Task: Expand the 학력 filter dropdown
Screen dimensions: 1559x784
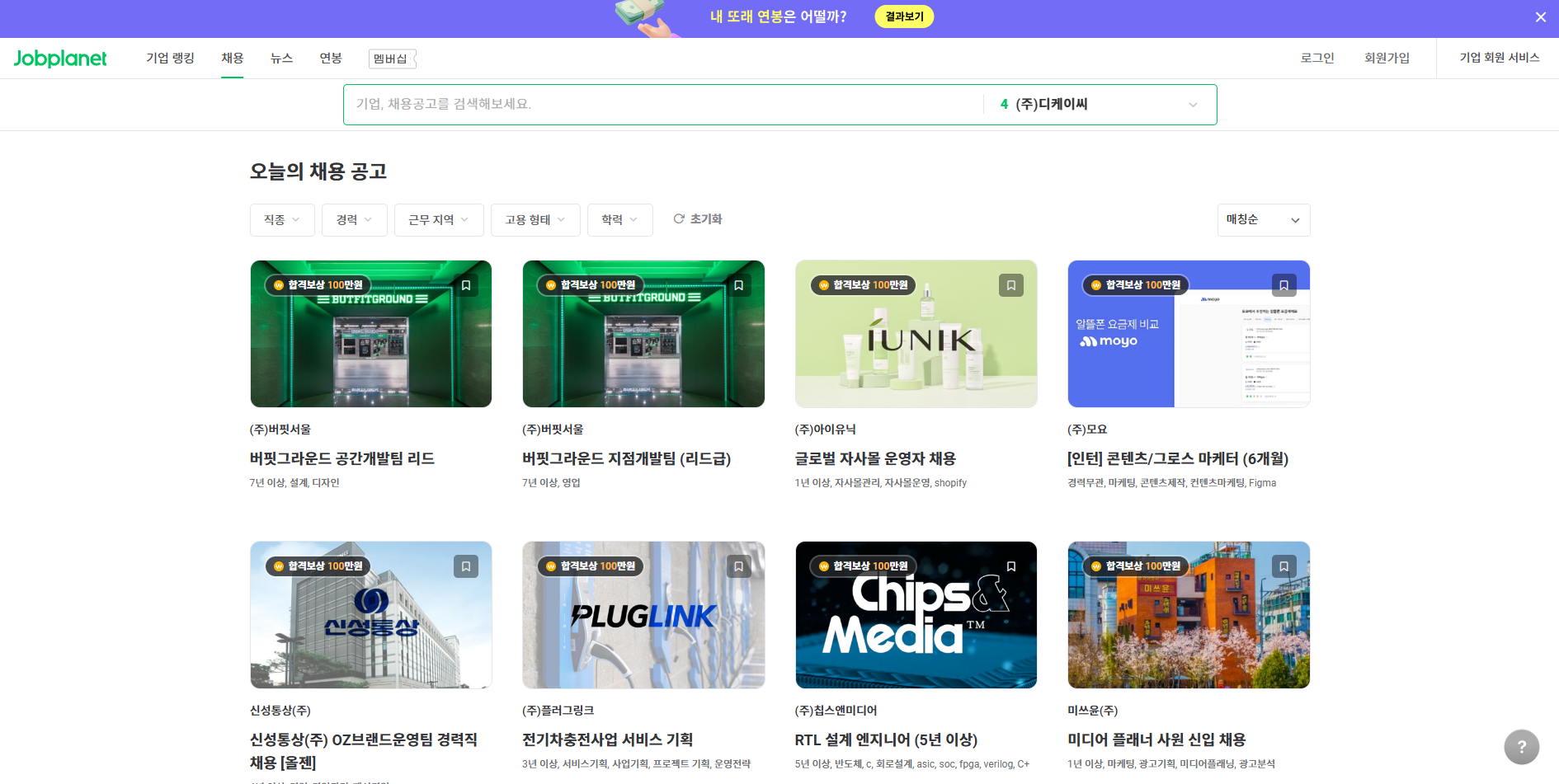Action: (619, 219)
